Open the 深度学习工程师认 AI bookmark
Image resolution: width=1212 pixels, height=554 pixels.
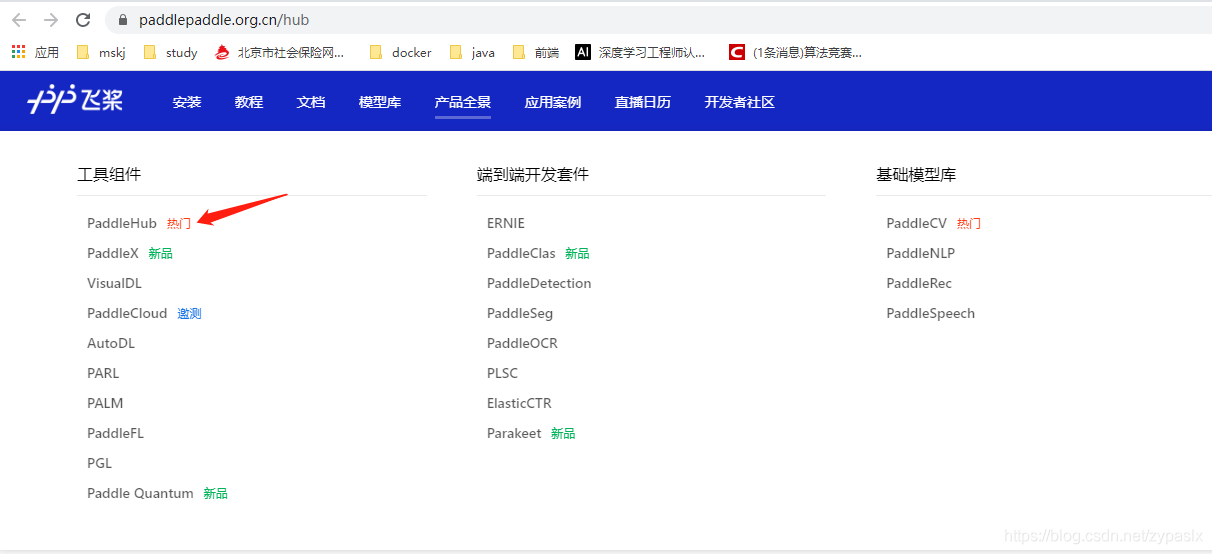[x=641, y=52]
